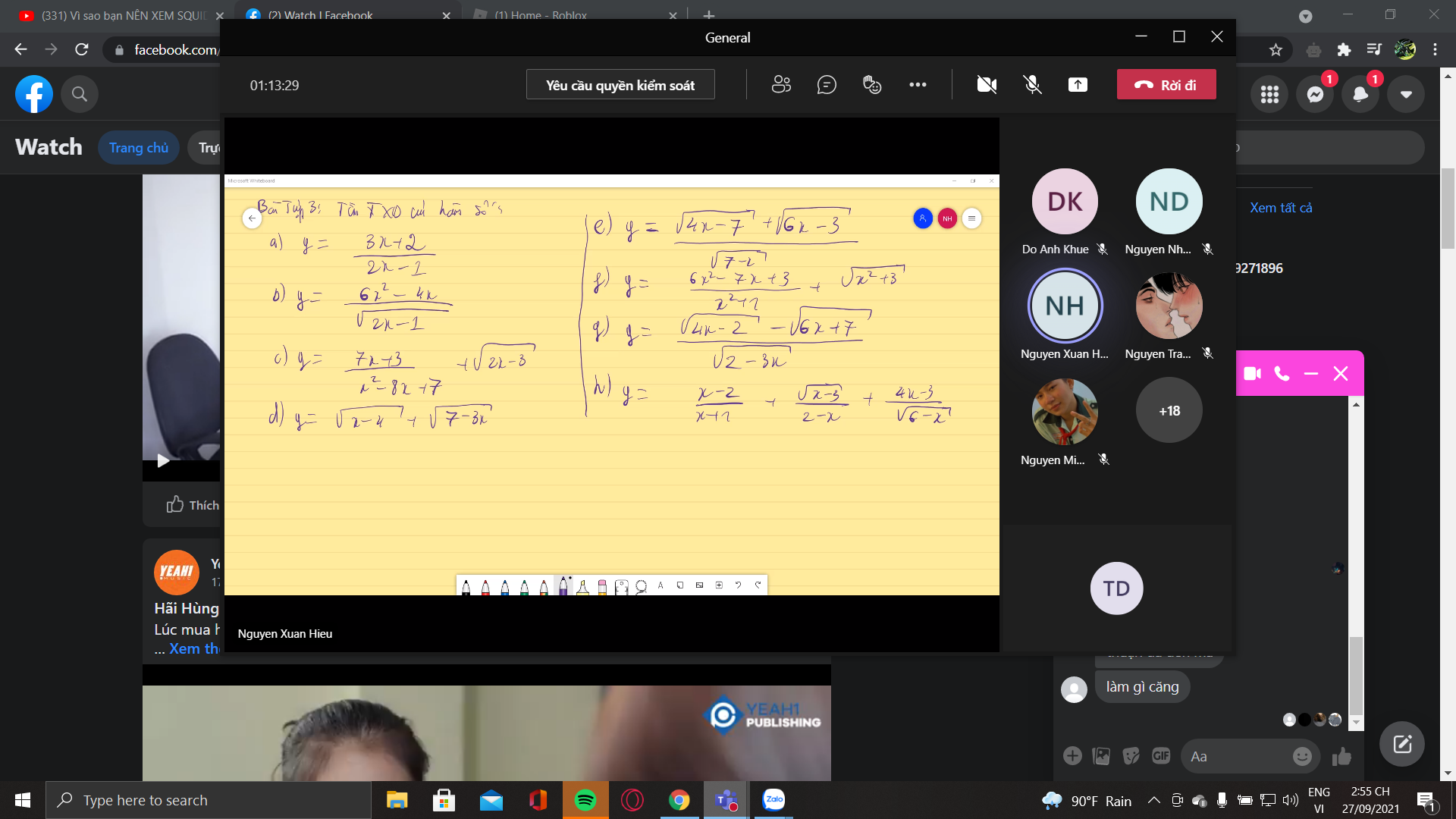Select the red pen on whiteboard

click(x=485, y=586)
